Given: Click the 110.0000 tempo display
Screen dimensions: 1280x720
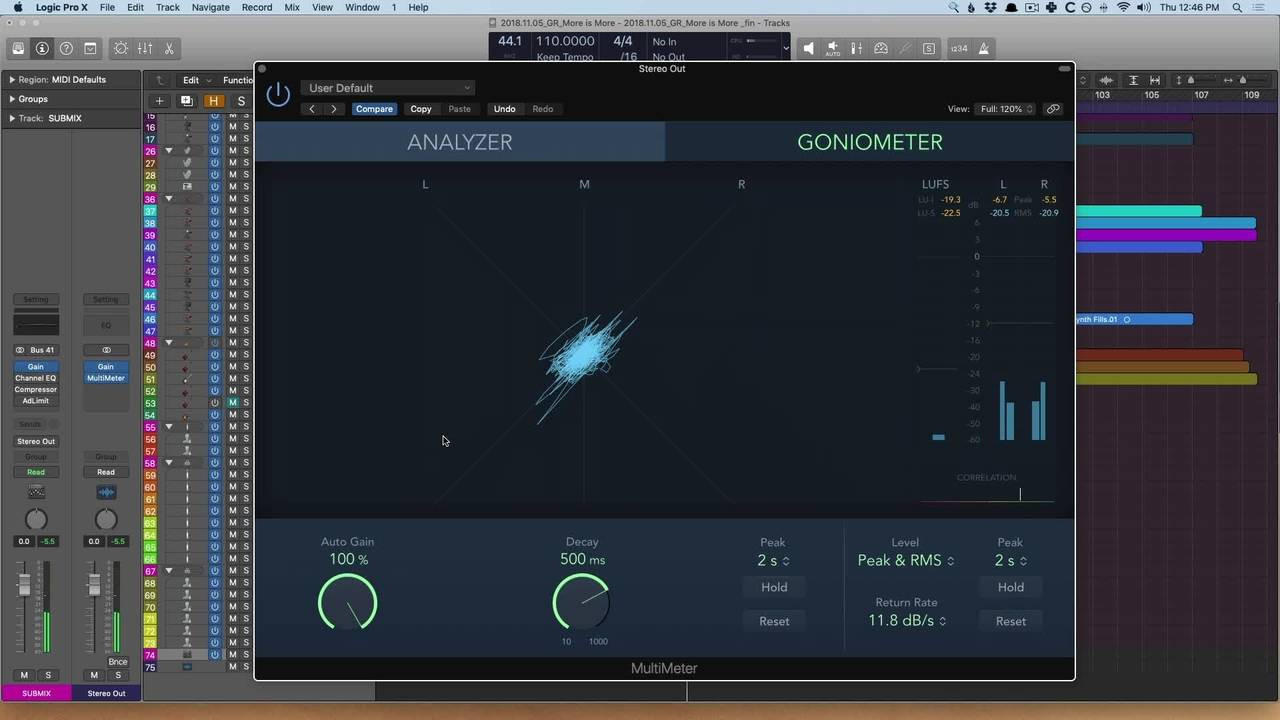Looking at the screenshot, I should point(565,42).
